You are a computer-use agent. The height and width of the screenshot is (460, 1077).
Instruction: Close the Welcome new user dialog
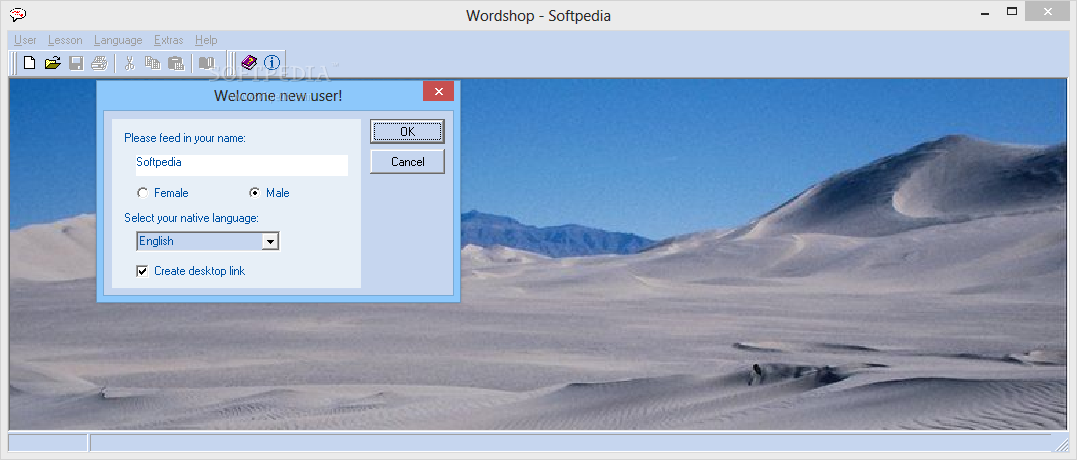[x=438, y=91]
